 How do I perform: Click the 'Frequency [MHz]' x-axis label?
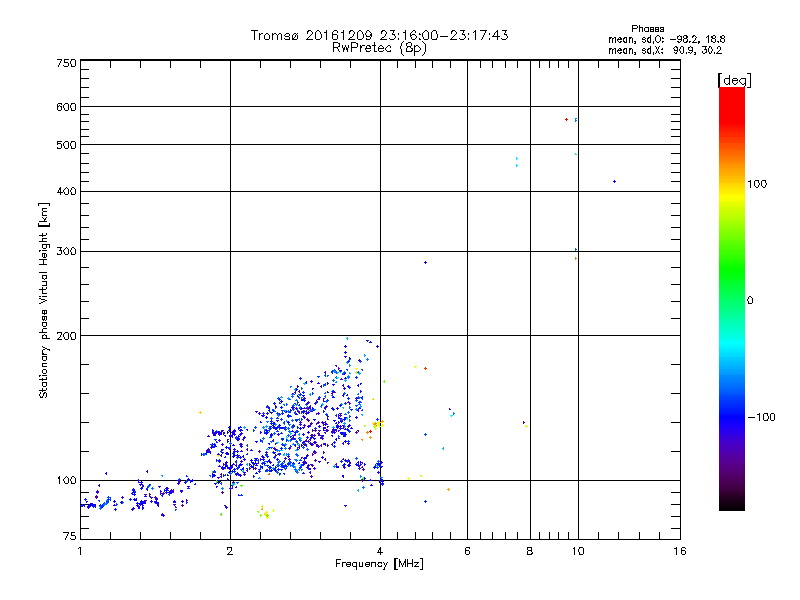tap(379, 564)
